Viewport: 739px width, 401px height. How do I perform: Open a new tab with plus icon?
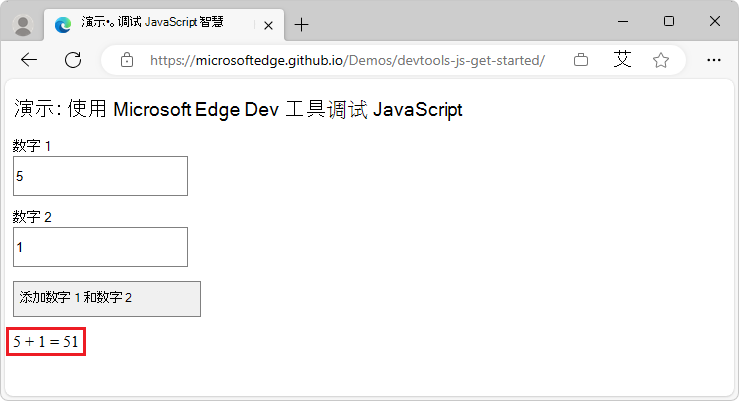click(x=301, y=25)
